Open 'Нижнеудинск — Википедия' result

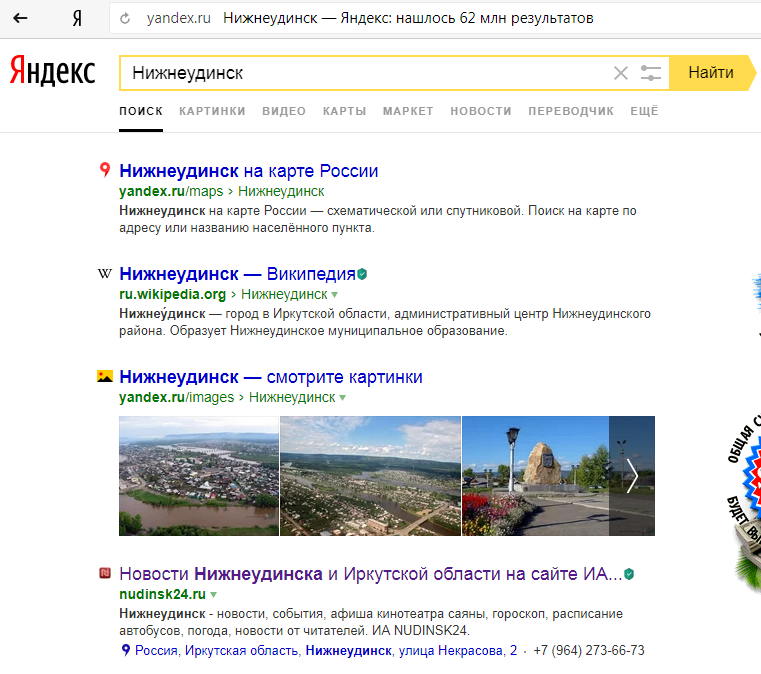tap(237, 274)
